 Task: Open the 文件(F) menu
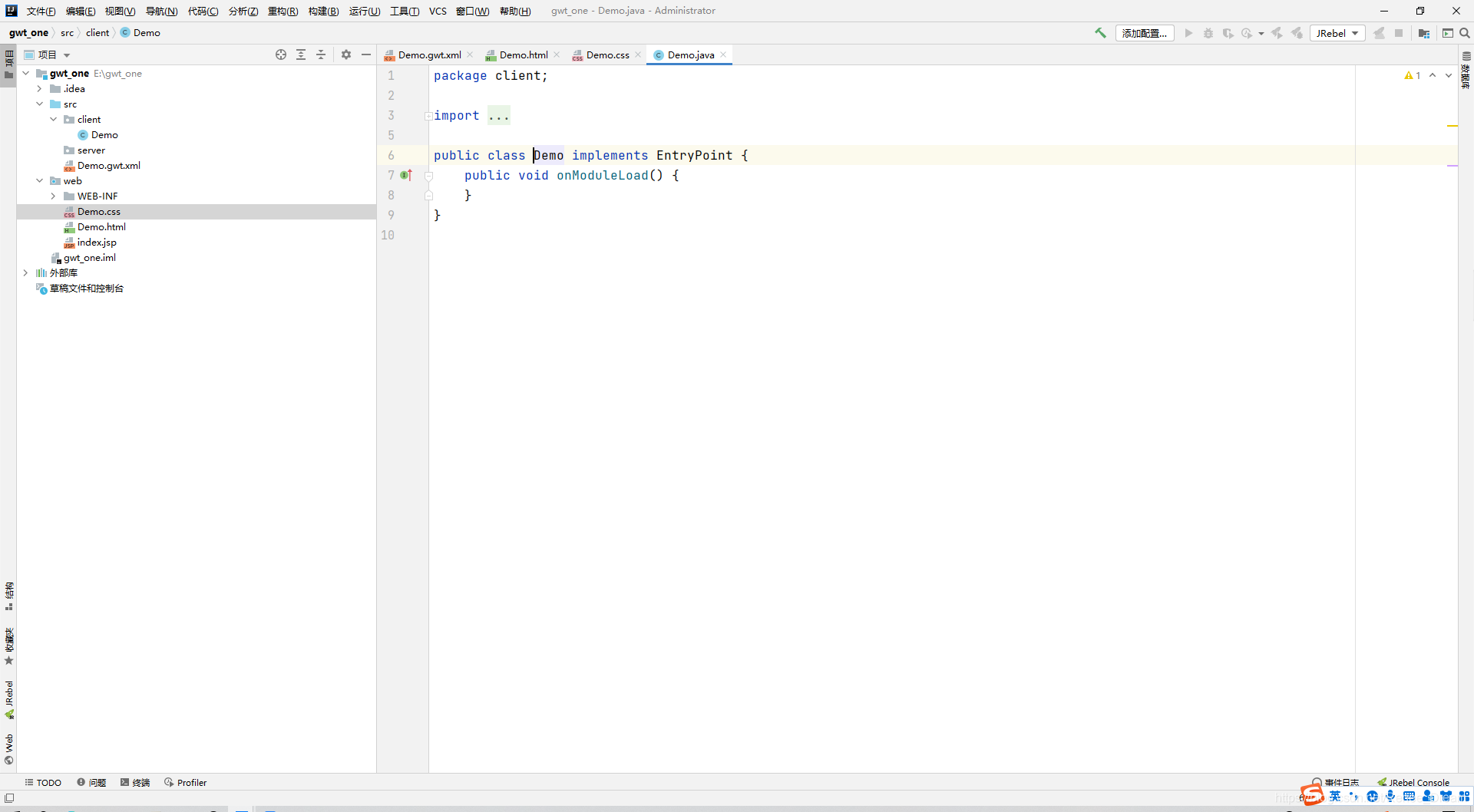(x=41, y=11)
